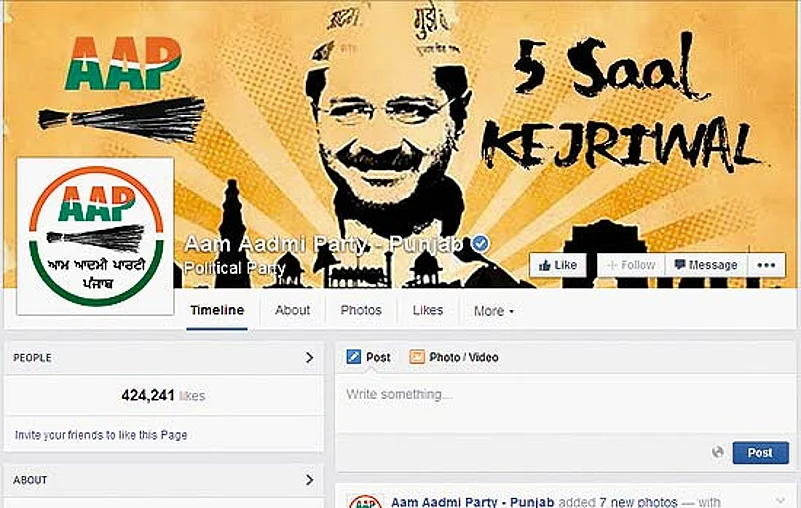
Task: Open the three-dots more actions menu
Action: (766, 265)
